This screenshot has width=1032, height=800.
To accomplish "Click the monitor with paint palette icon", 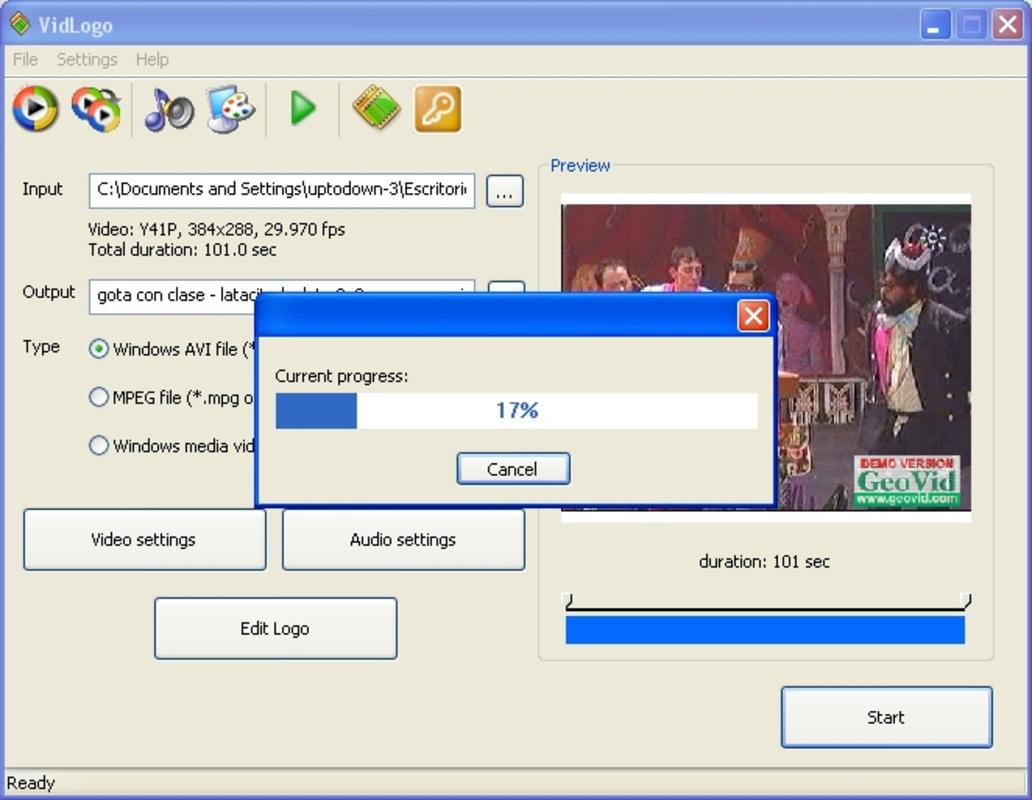I will 230,109.
